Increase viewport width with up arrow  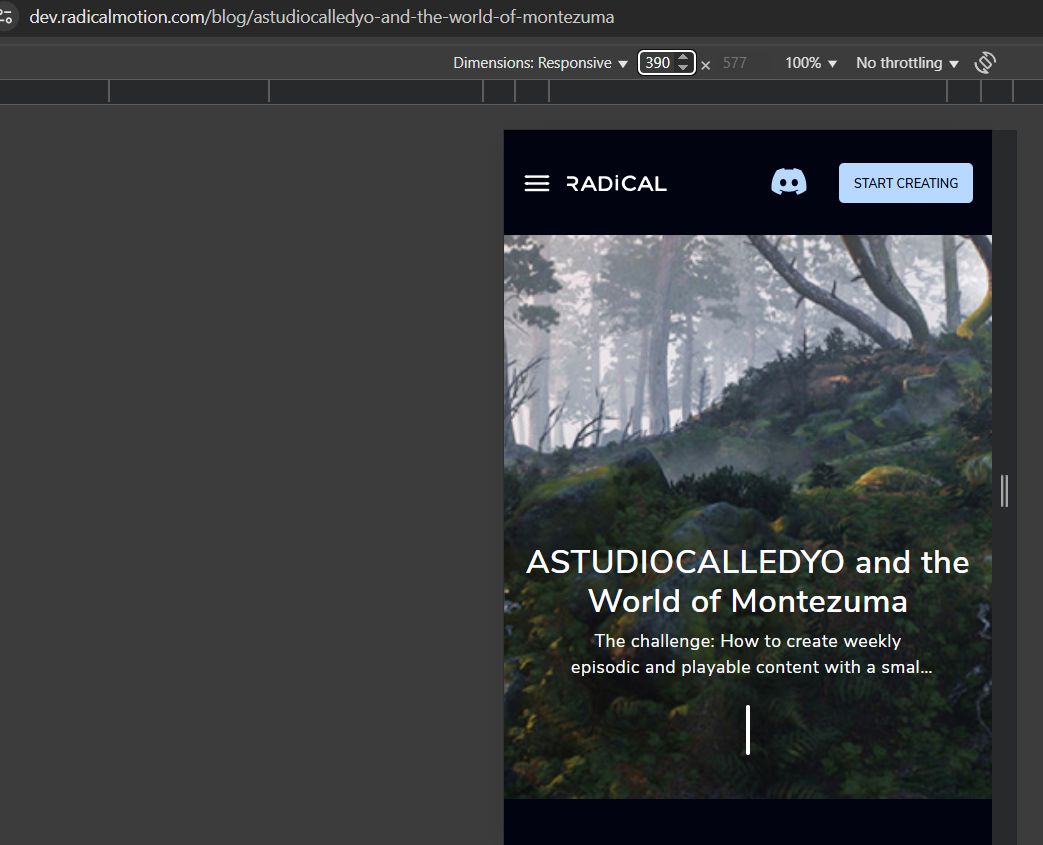(683, 58)
